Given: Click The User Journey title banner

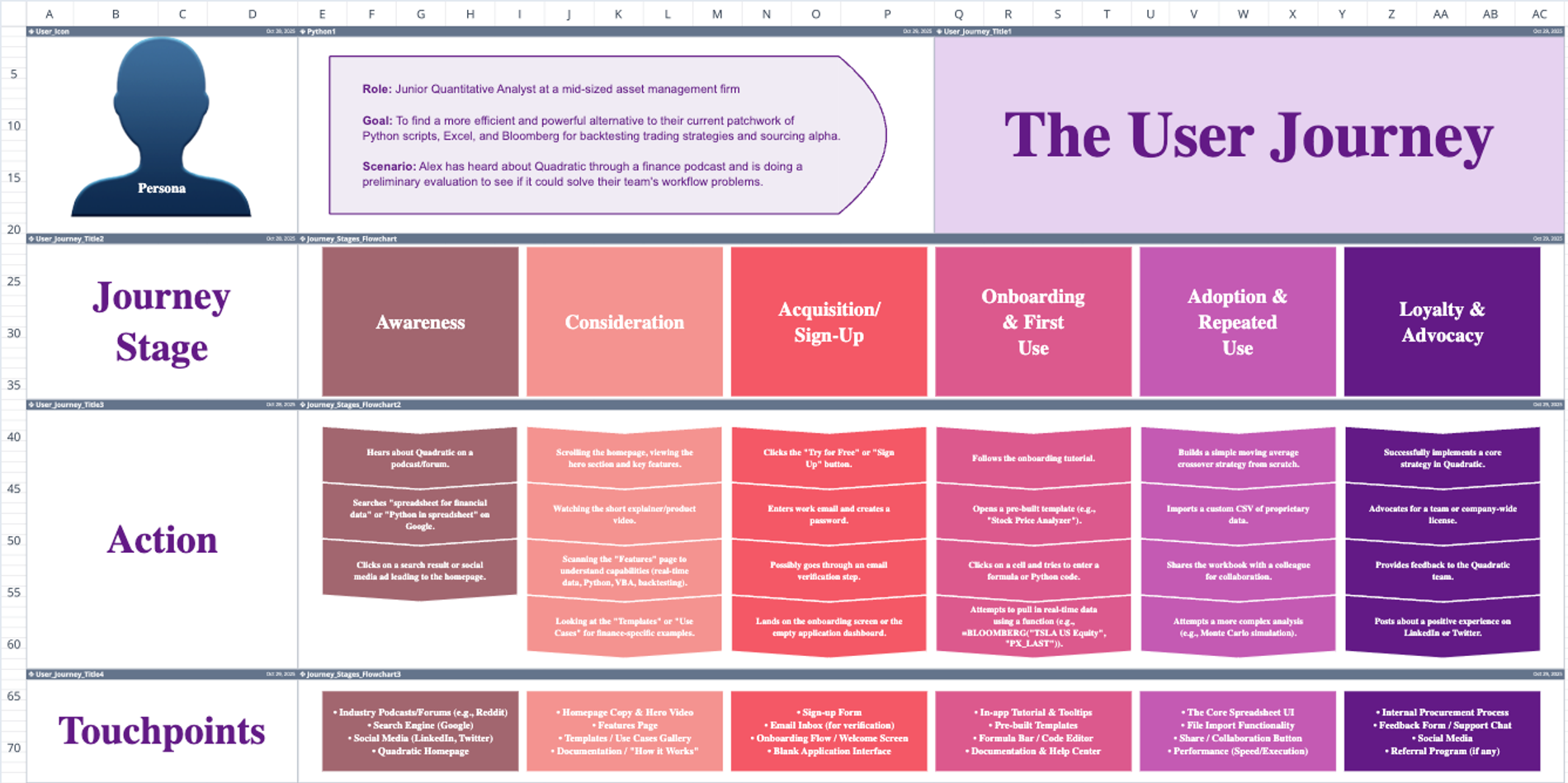Looking at the screenshot, I should (1249, 134).
